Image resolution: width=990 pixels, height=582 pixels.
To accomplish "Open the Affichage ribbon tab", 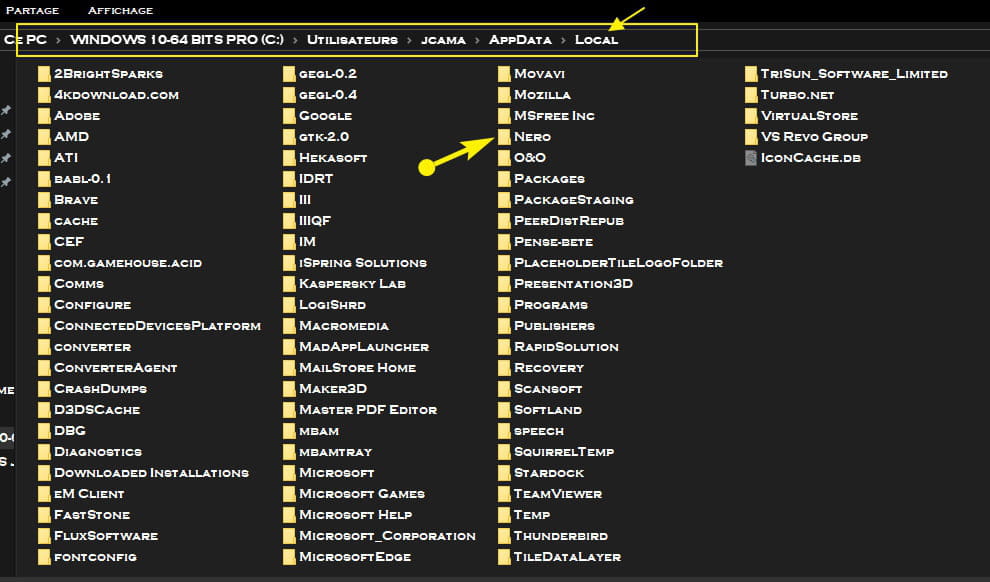I will (120, 11).
